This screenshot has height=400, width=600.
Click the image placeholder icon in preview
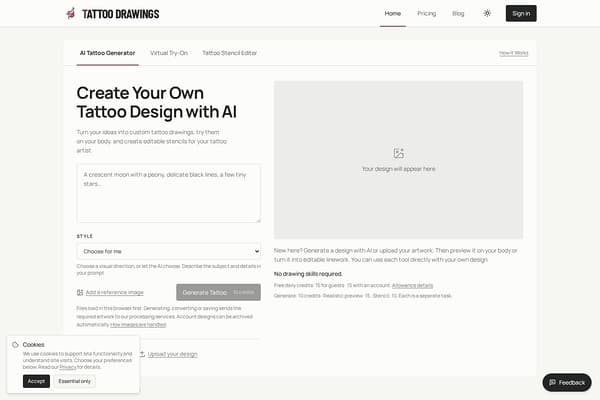coord(399,153)
